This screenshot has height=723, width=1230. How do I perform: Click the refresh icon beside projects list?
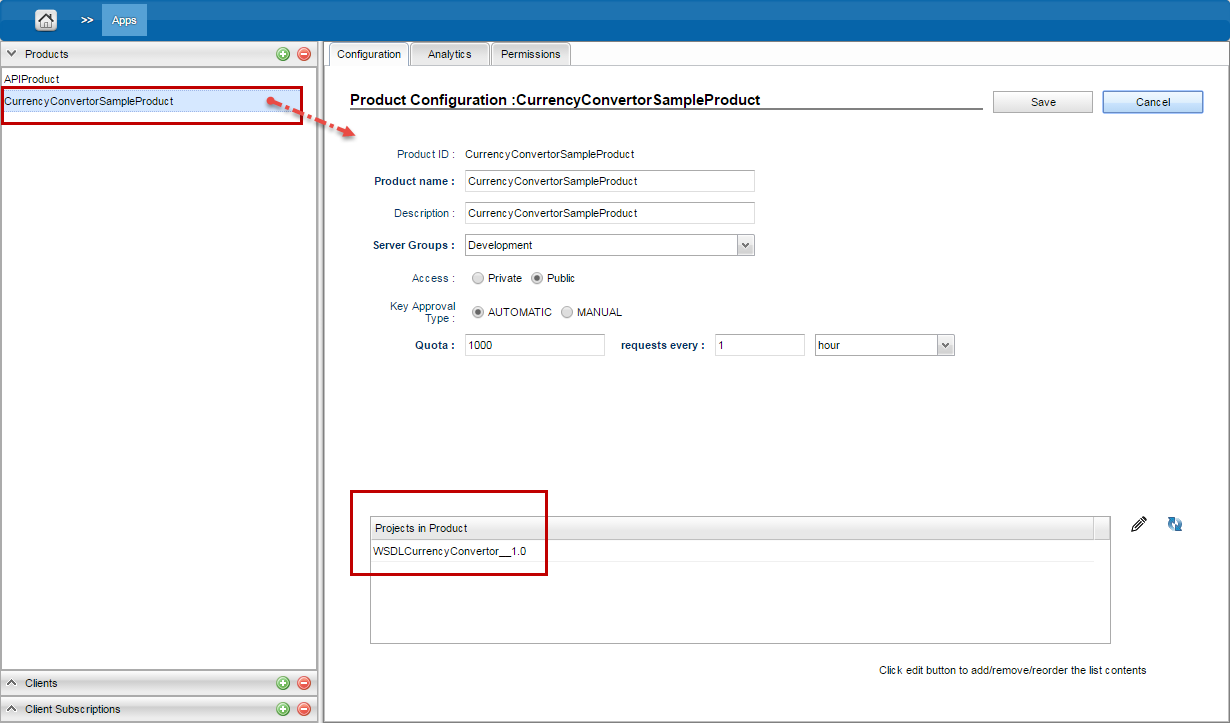[1174, 524]
